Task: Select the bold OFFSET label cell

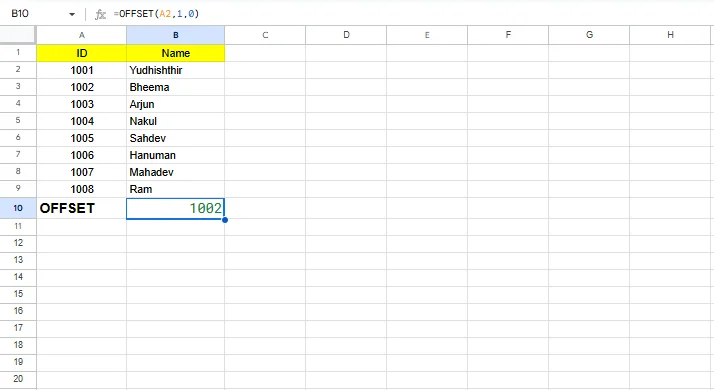Action: [82, 208]
